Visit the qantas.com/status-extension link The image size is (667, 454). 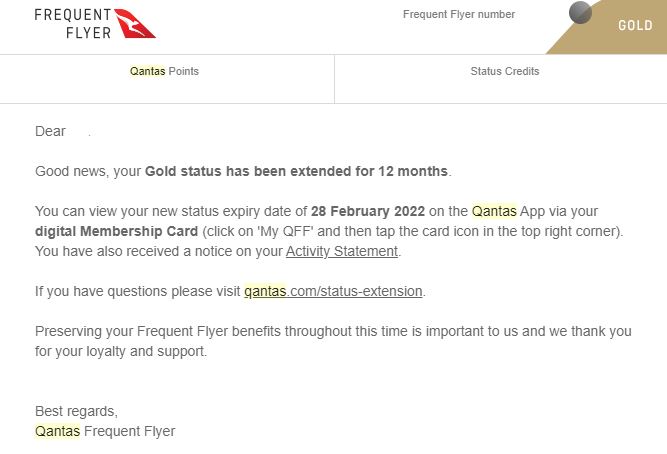click(333, 291)
